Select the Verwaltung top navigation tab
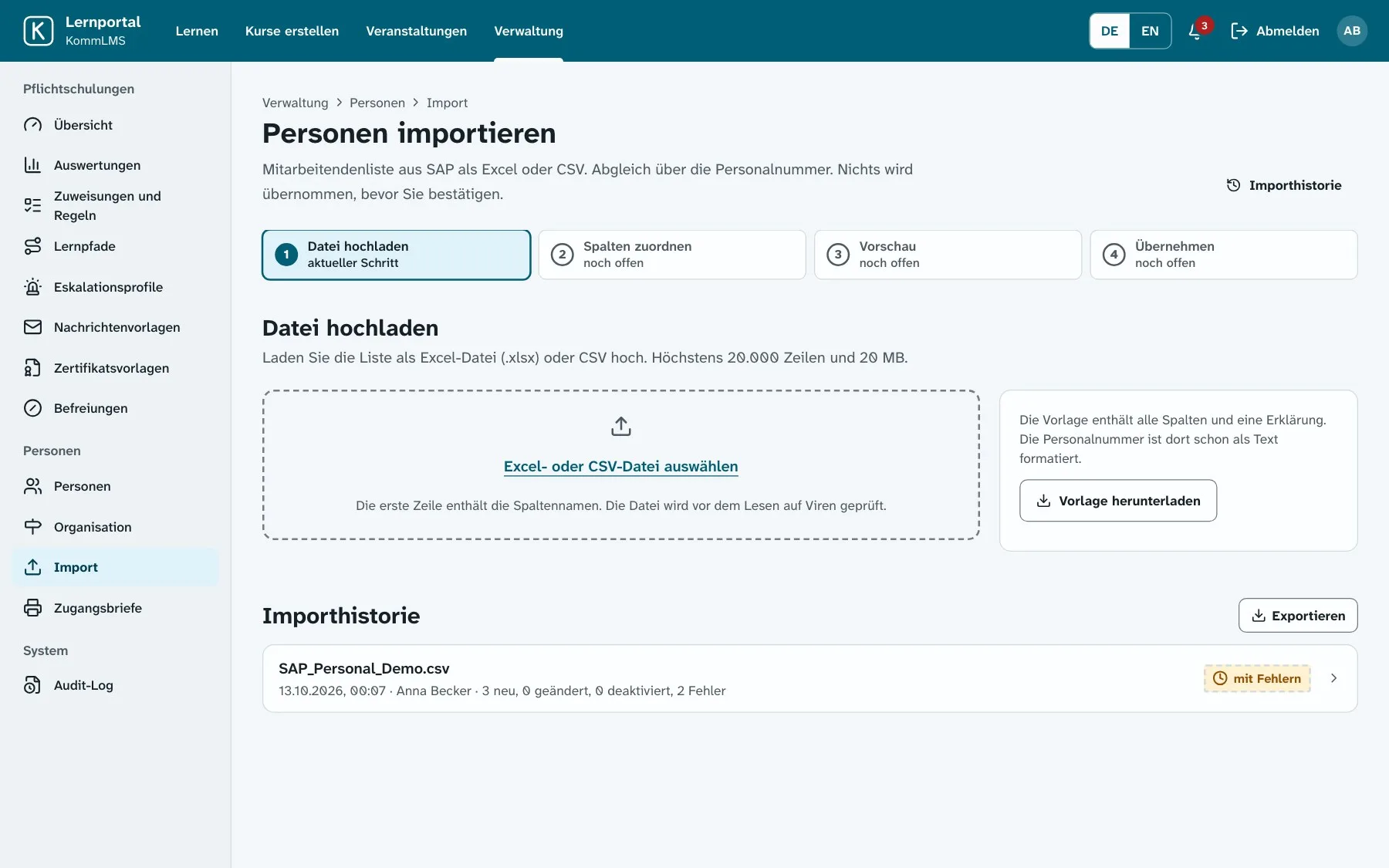This screenshot has height=868, width=1389. 529,31
